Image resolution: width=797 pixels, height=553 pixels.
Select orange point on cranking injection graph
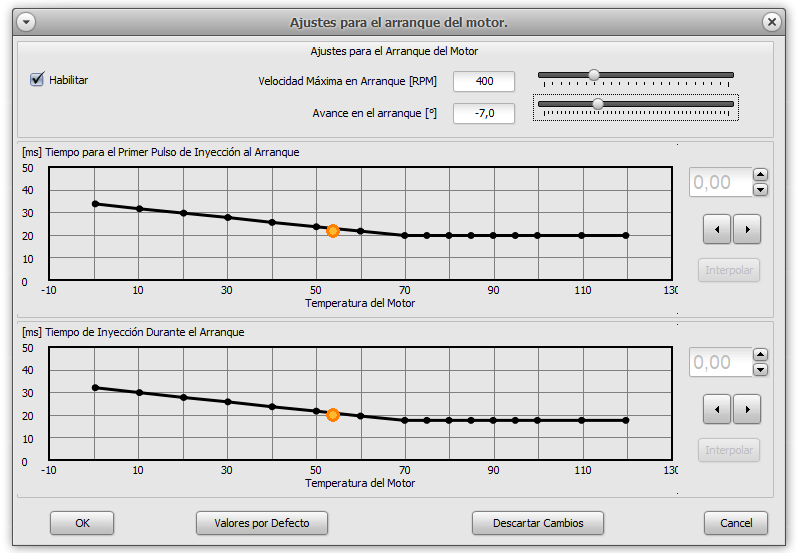pyautogui.click(x=333, y=415)
